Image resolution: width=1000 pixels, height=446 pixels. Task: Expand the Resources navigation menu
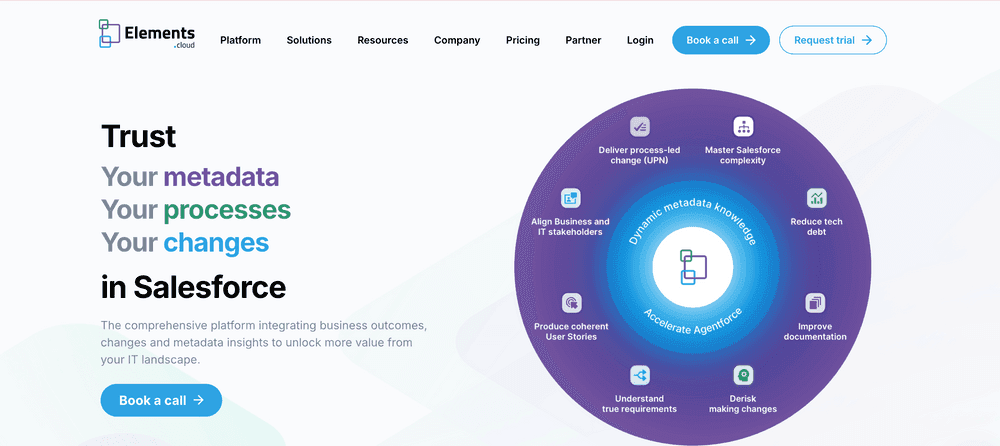383,40
